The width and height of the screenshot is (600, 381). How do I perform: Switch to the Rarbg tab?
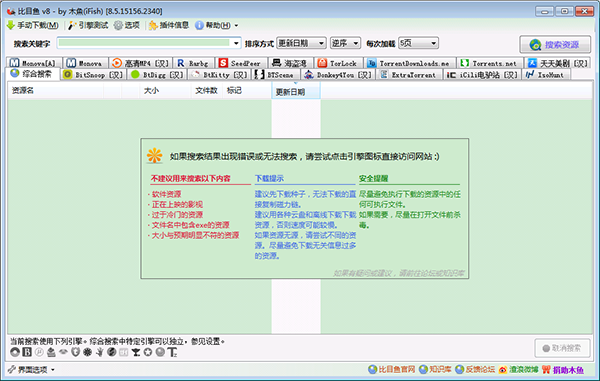click(x=194, y=63)
